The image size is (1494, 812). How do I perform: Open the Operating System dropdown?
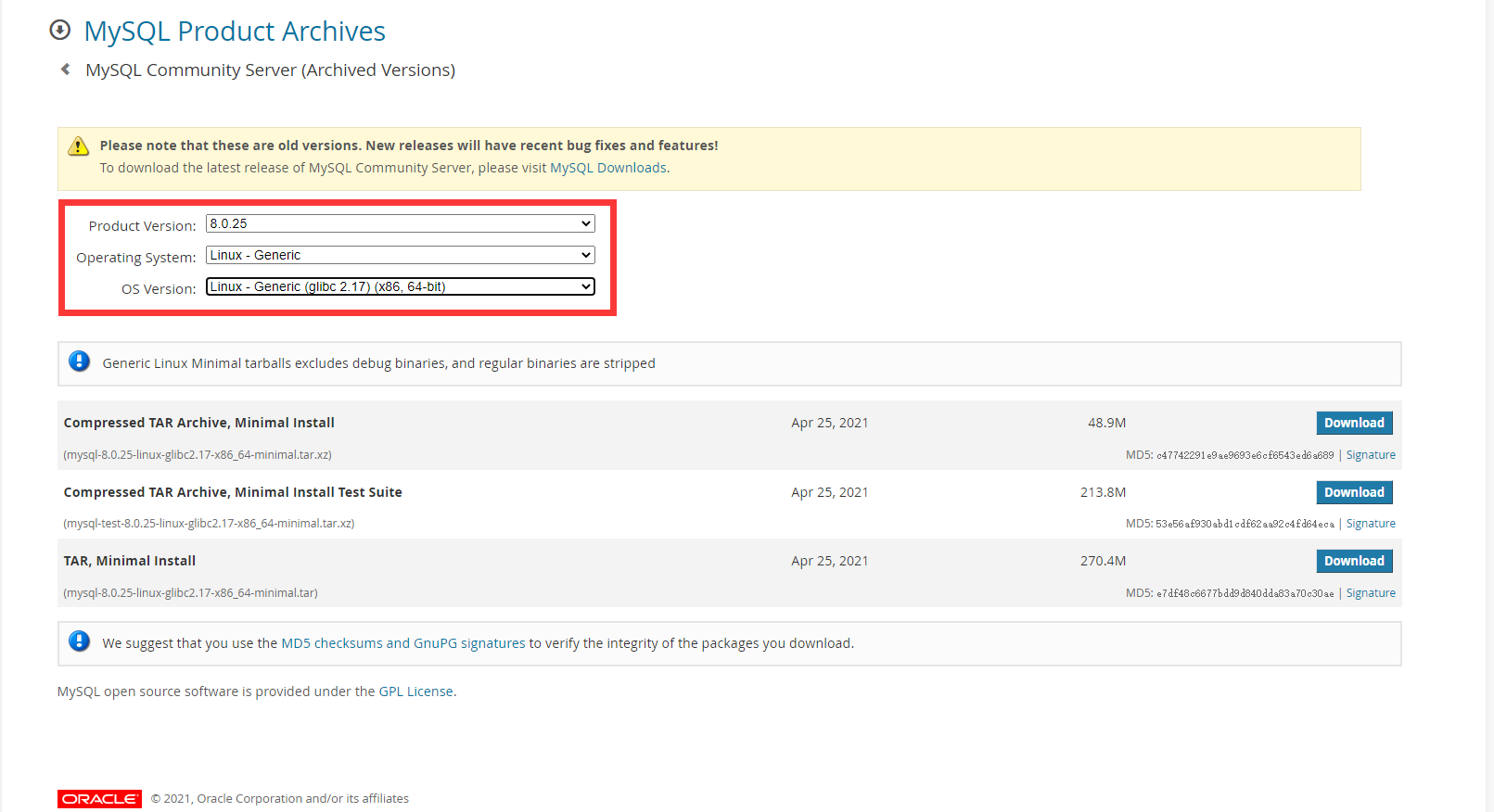tap(400, 255)
